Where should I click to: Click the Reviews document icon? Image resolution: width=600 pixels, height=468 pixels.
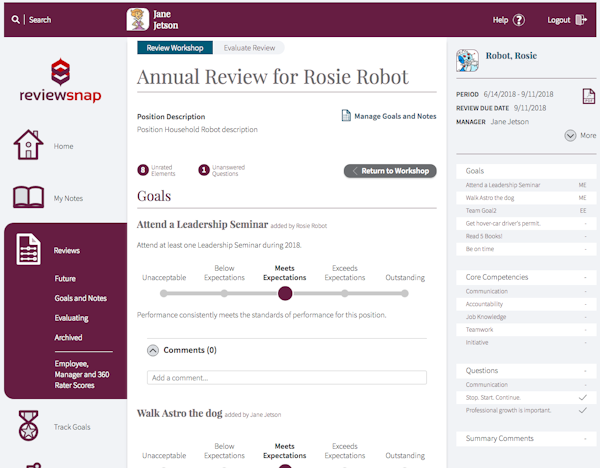pos(28,249)
